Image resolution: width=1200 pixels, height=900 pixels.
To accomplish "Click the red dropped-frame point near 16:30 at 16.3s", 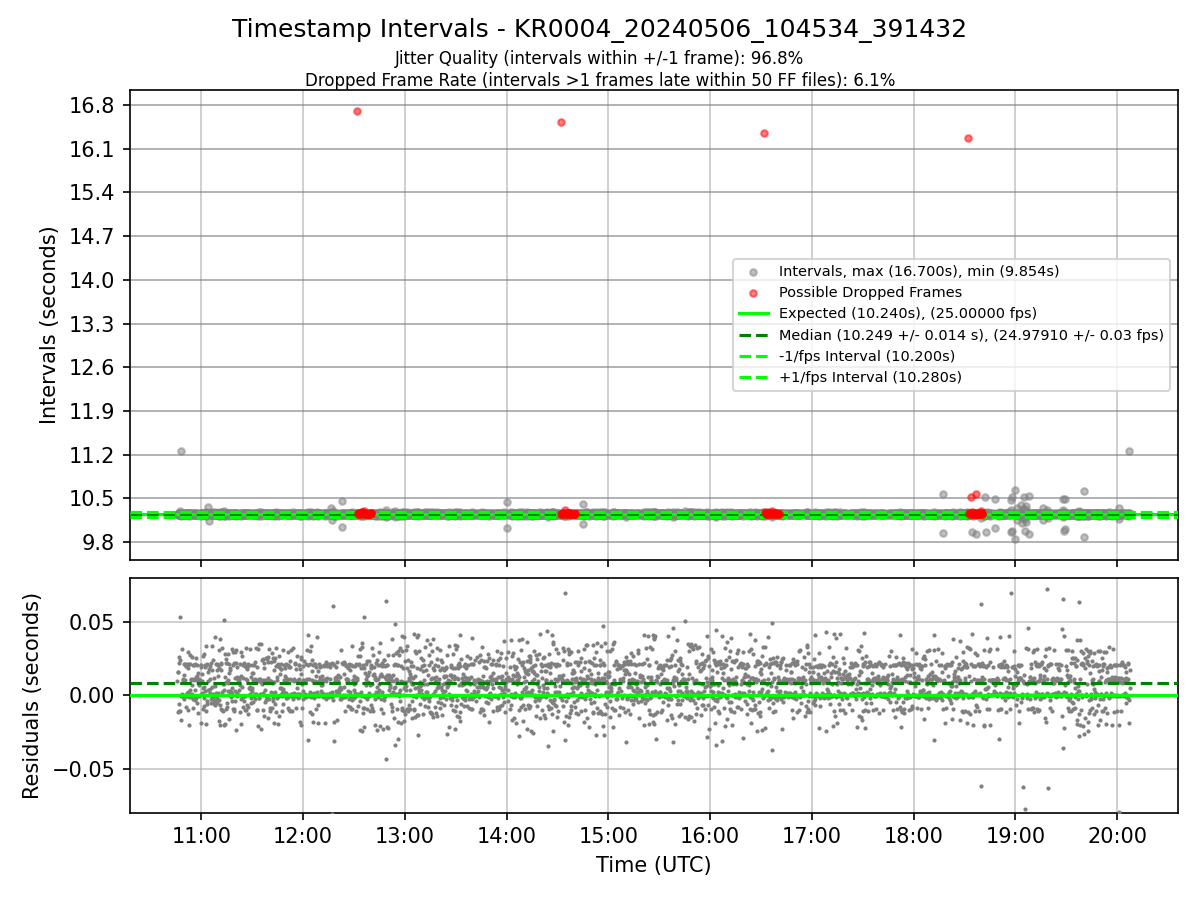I will (x=764, y=133).
